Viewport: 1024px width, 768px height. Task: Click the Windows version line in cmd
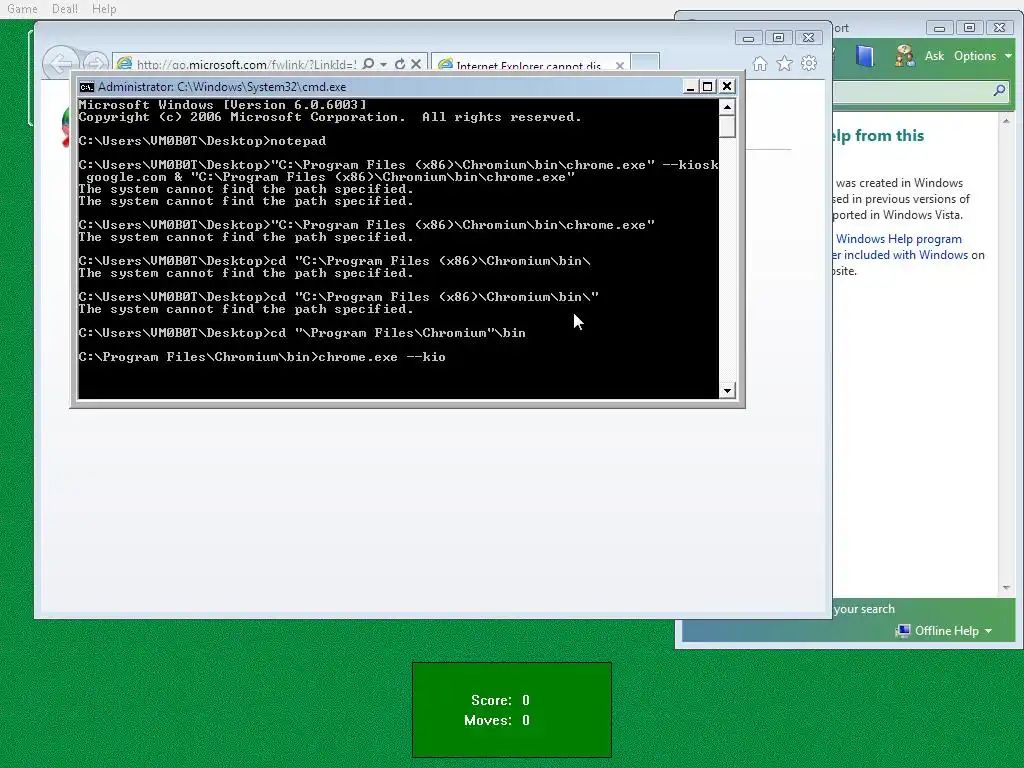[223, 105]
